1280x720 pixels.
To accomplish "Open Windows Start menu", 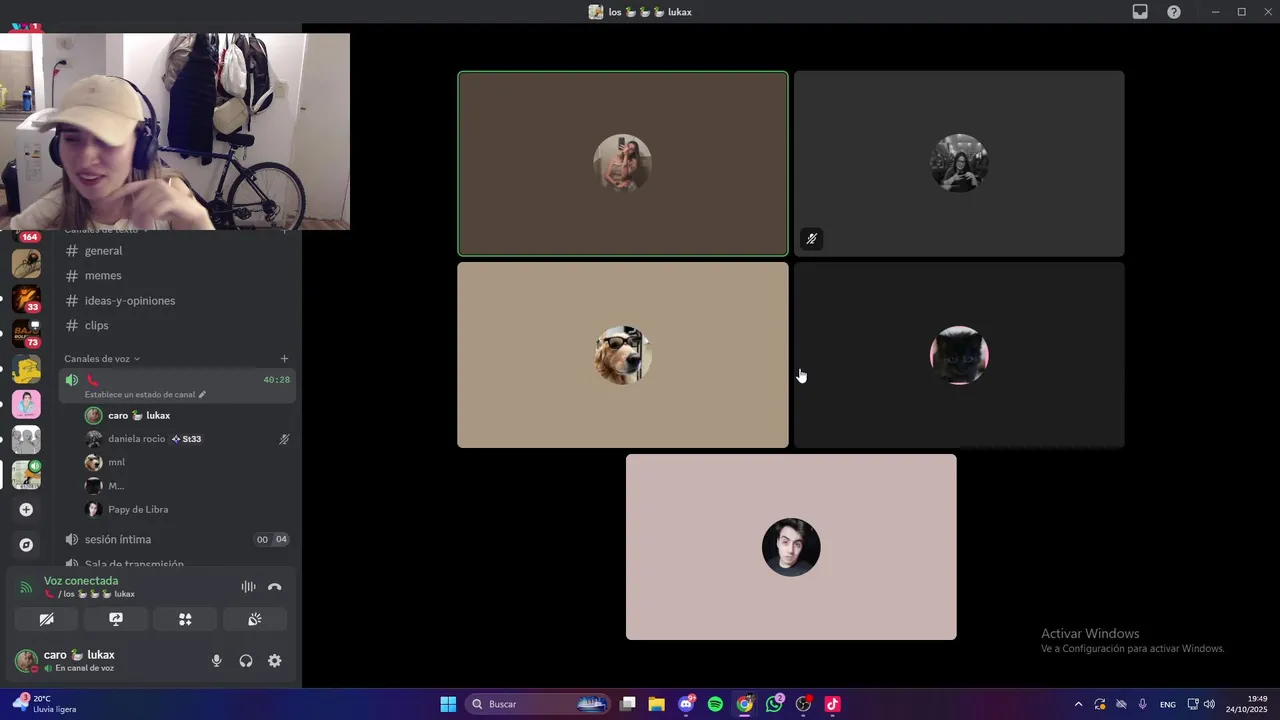I will (448, 704).
